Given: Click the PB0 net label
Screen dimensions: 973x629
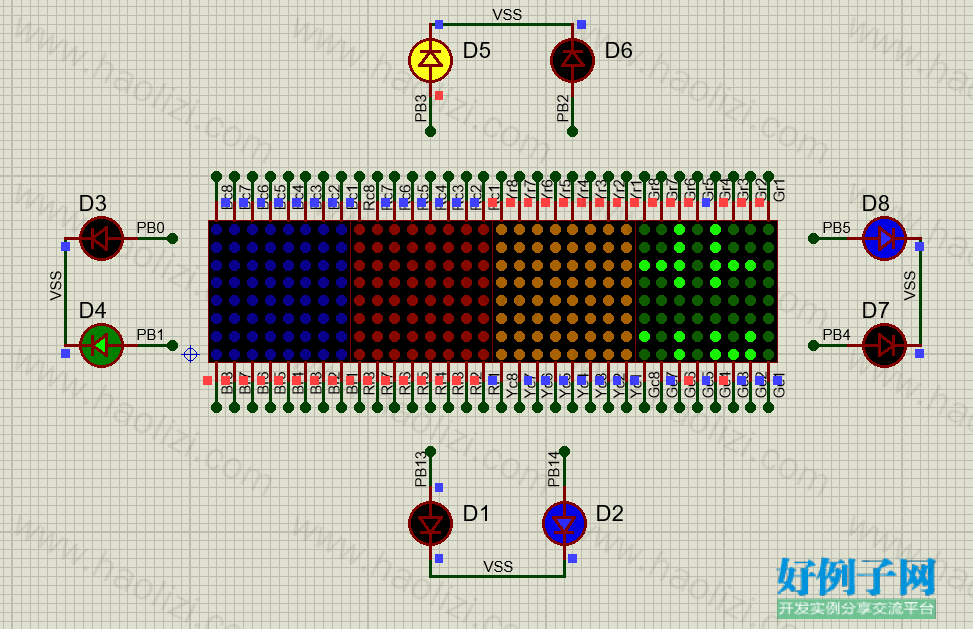Looking at the screenshot, I should 150,228.
